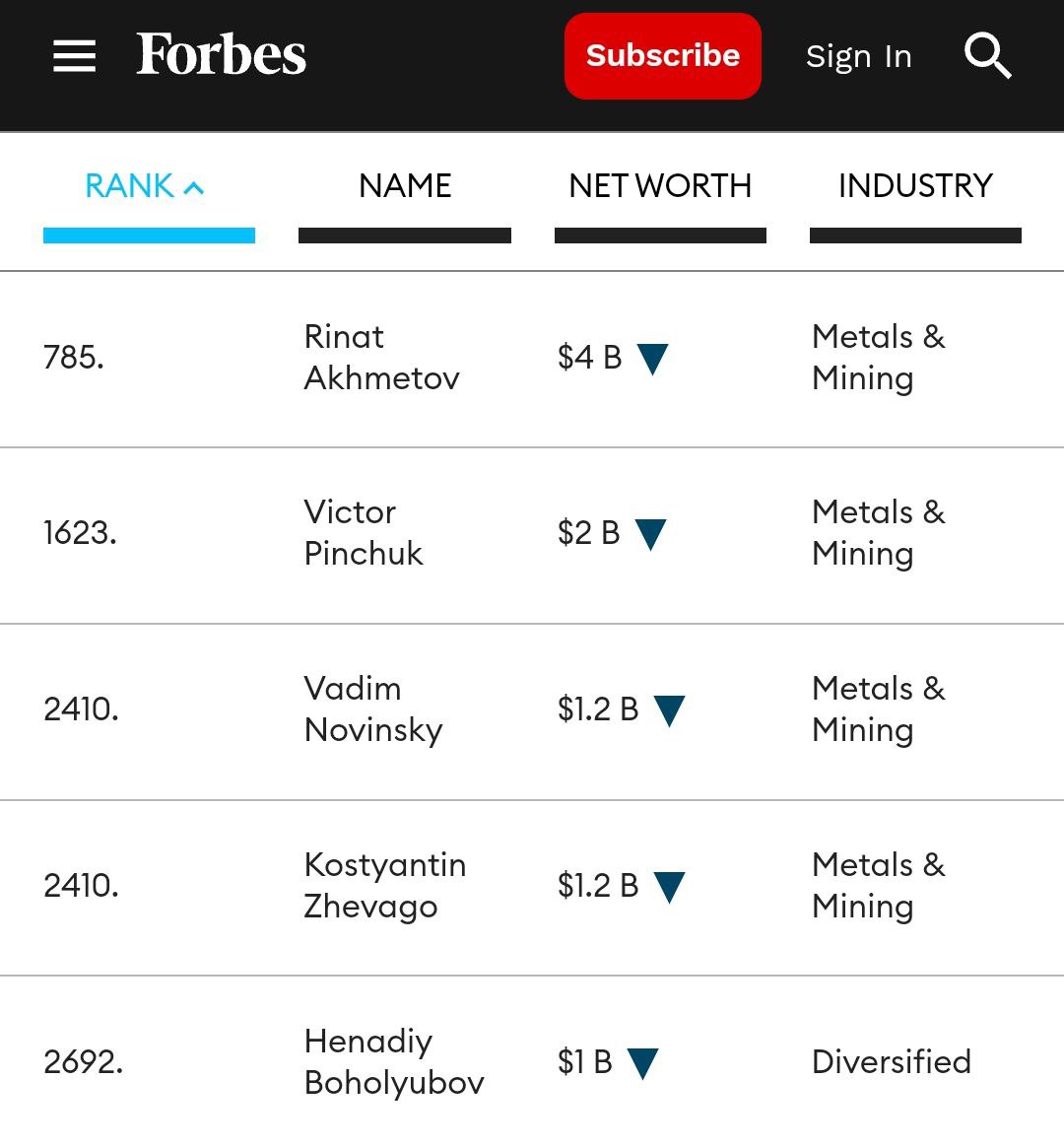Open the hamburger navigation menu

(x=74, y=56)
